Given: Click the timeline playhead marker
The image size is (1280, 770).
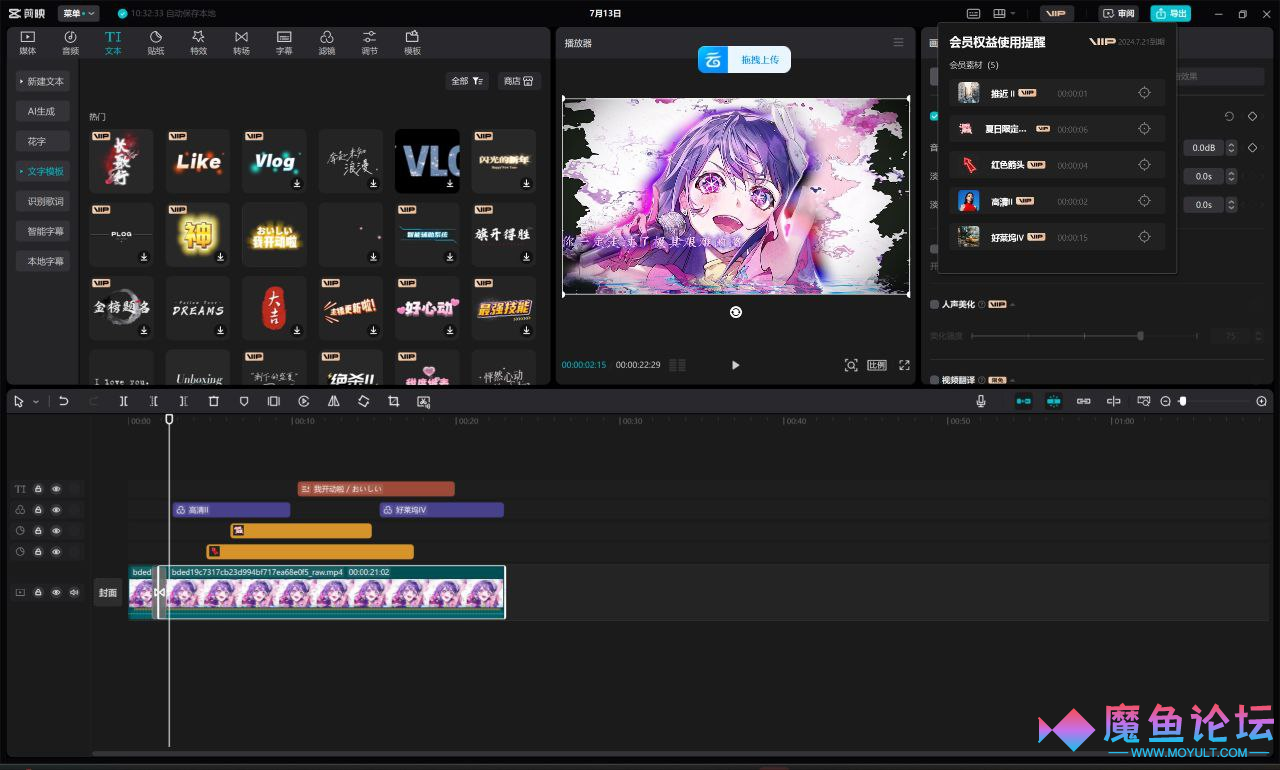Looking at the screenshot, I should pyautogui.click(x=169, y=419).
